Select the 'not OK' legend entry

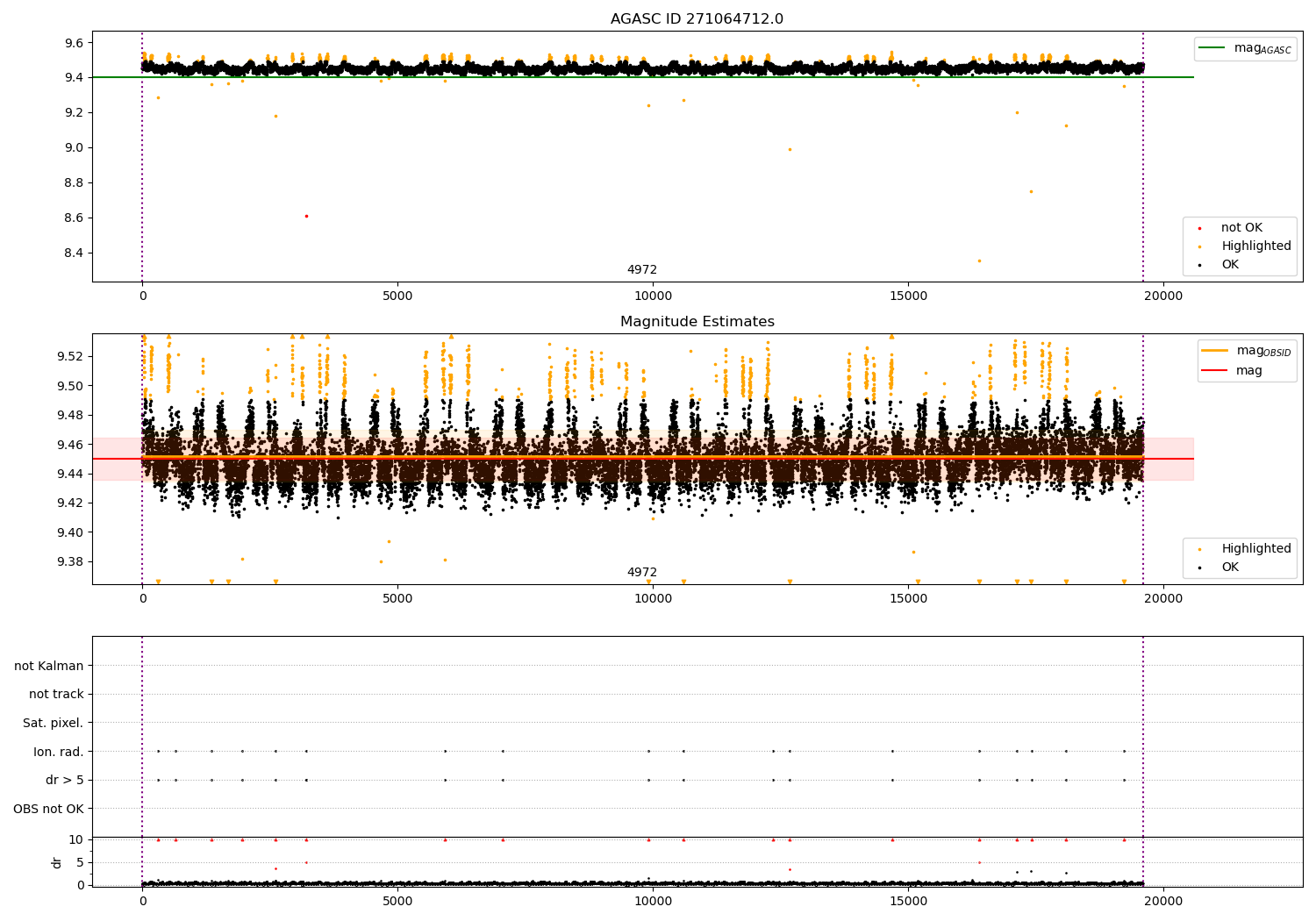click(1241, 228)
